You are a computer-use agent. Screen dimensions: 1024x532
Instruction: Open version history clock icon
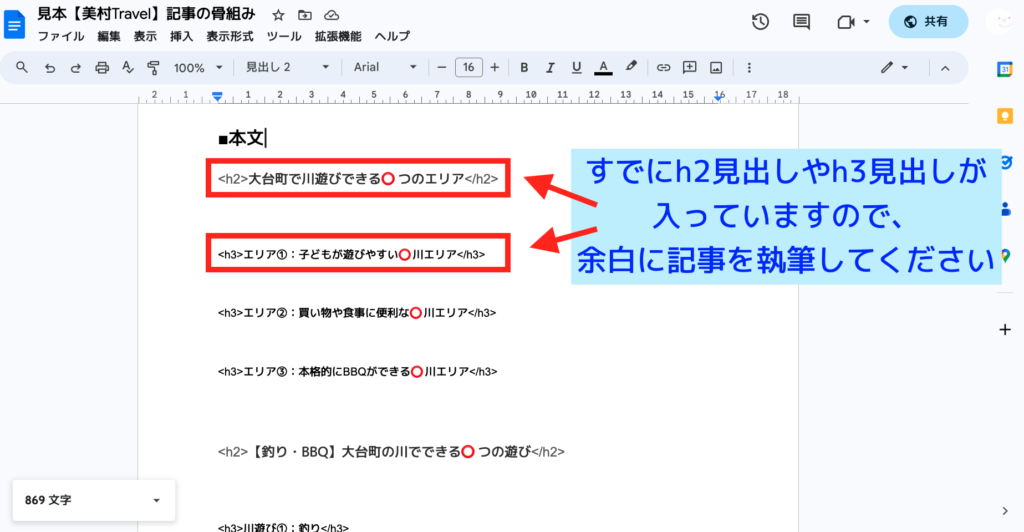(760, 21)
